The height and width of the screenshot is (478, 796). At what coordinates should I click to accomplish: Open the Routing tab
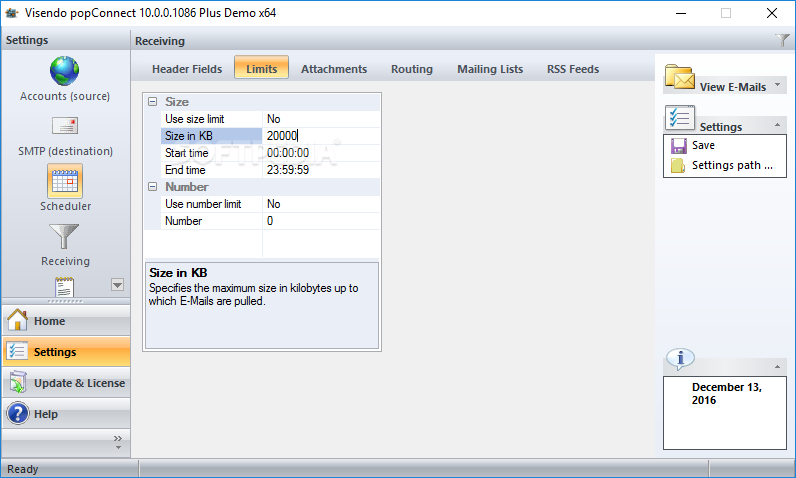pos(412,69)
